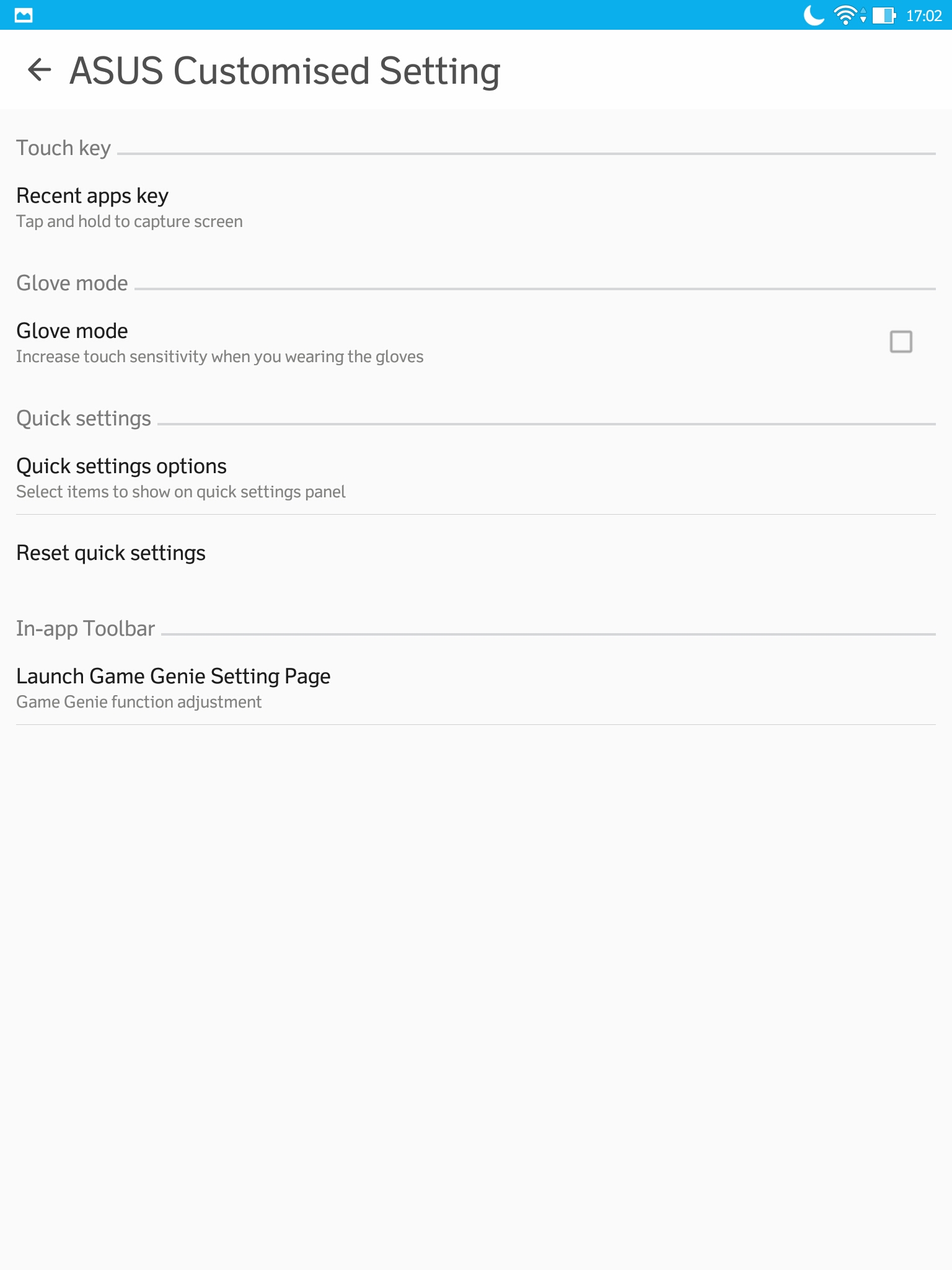Open Quick settings options
952x1270 pixels.
476,478
